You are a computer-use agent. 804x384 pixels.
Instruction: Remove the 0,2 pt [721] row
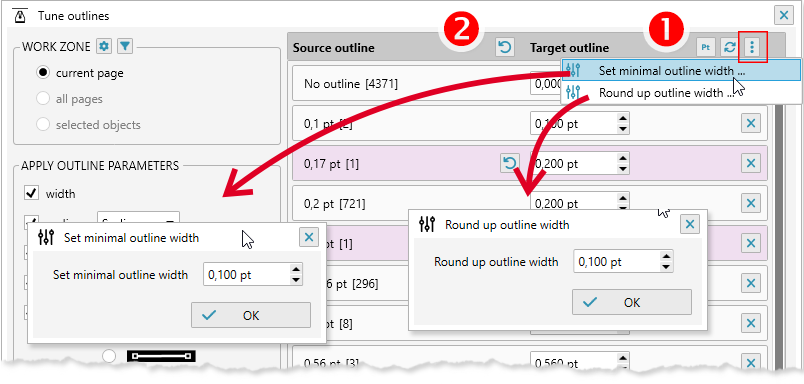tap(751, 204)
